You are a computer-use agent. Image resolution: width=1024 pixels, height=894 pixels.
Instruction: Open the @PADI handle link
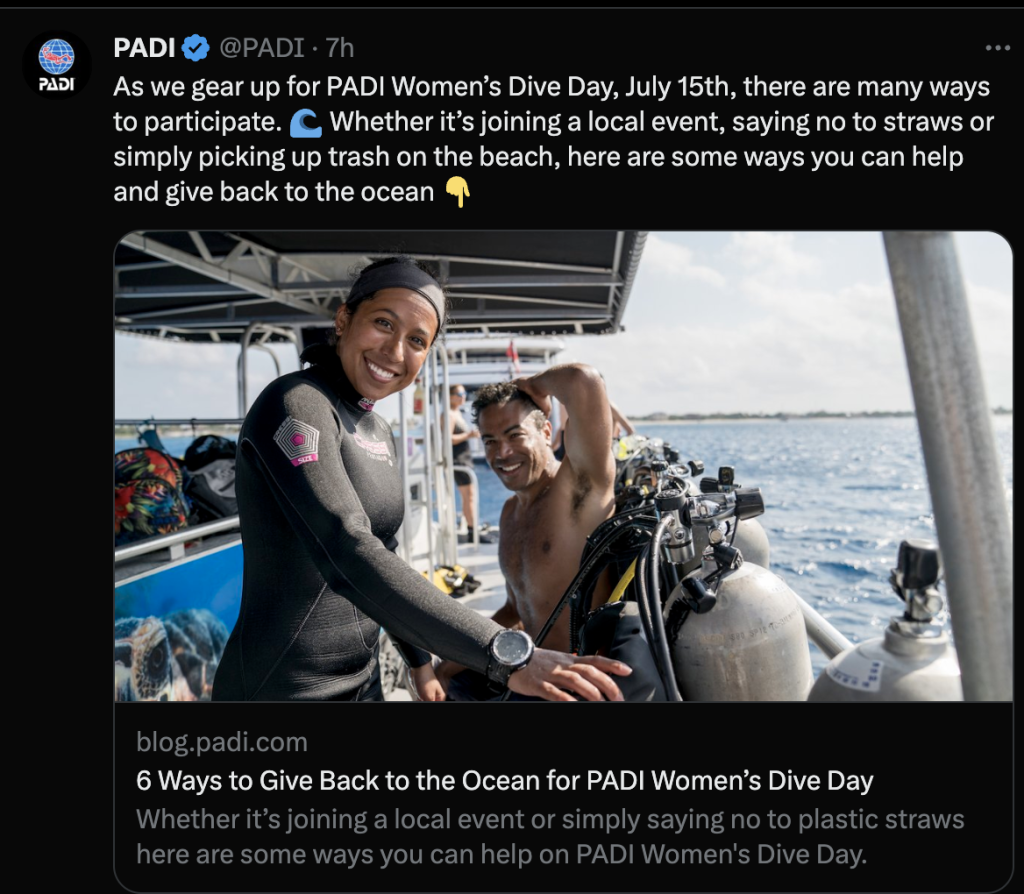click(x=261, y=48)
